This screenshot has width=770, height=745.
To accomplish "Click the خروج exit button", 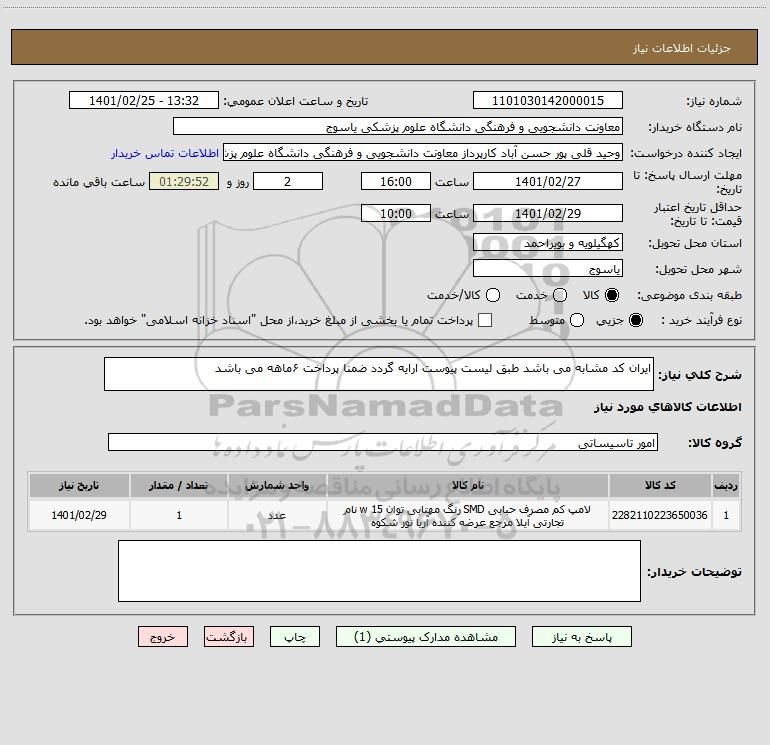I will coord(163,636).
